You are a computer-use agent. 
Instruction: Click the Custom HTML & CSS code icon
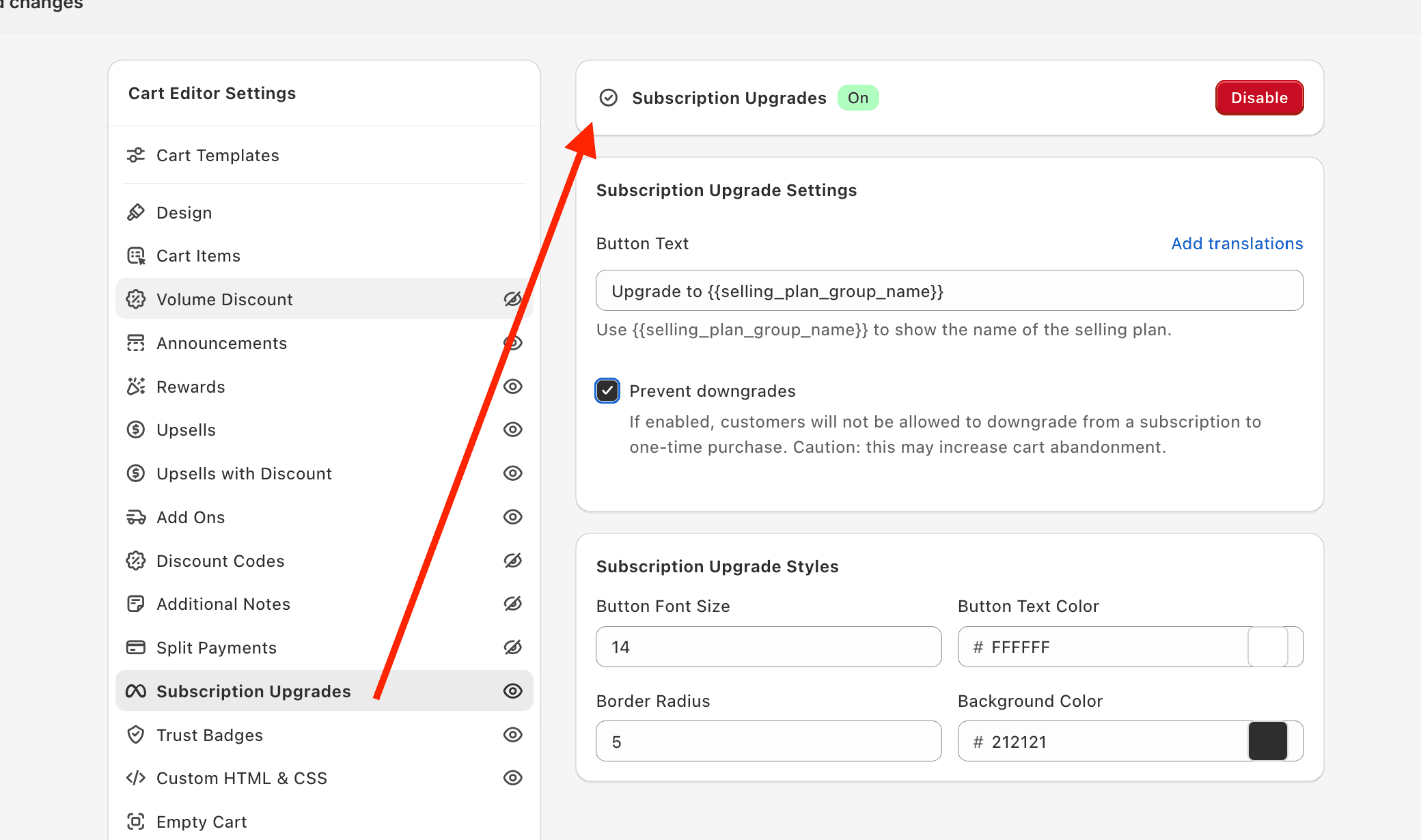tap(136, 778)
